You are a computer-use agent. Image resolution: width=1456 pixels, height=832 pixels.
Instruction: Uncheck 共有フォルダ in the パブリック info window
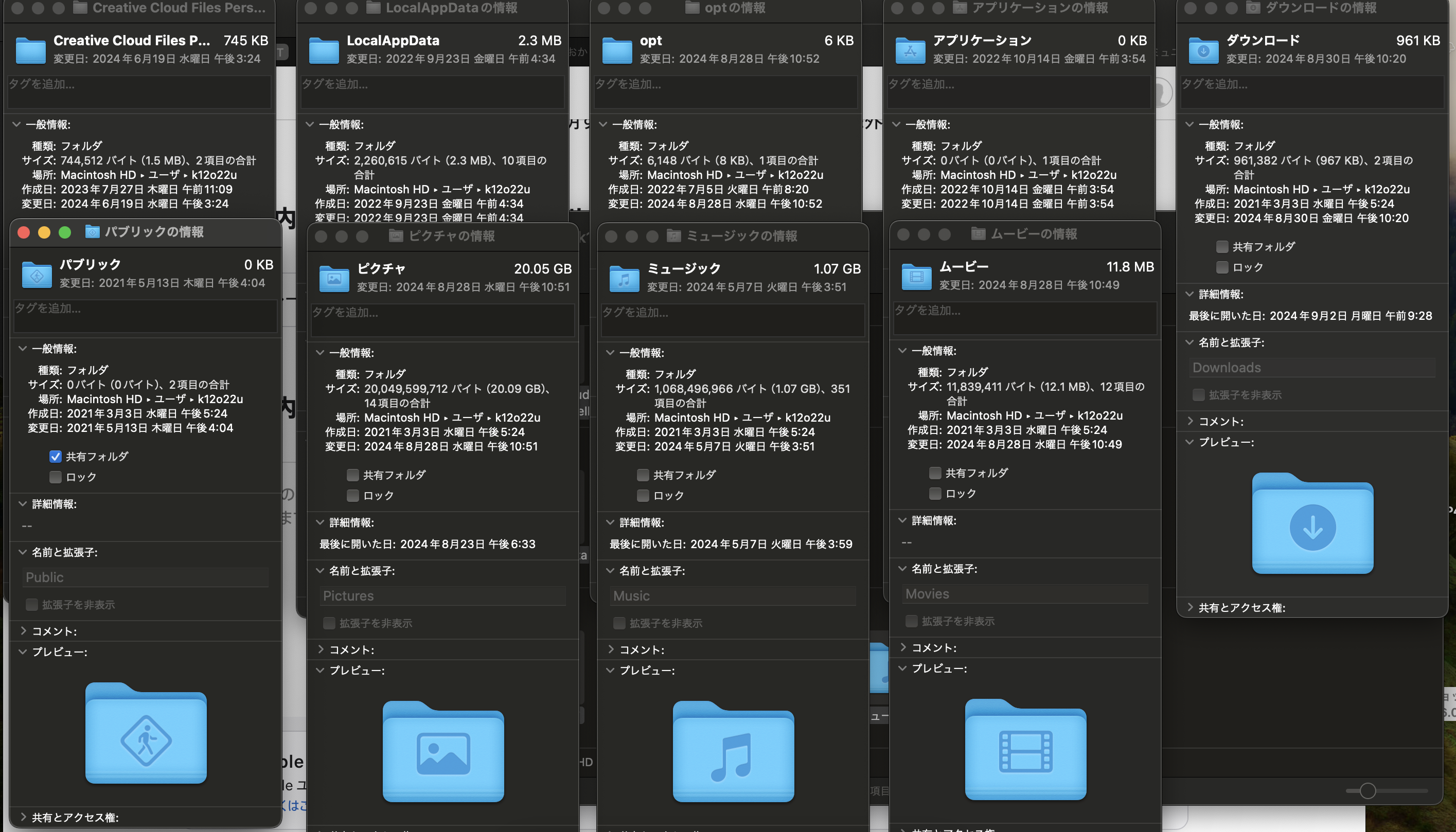(x=56, y=457)
